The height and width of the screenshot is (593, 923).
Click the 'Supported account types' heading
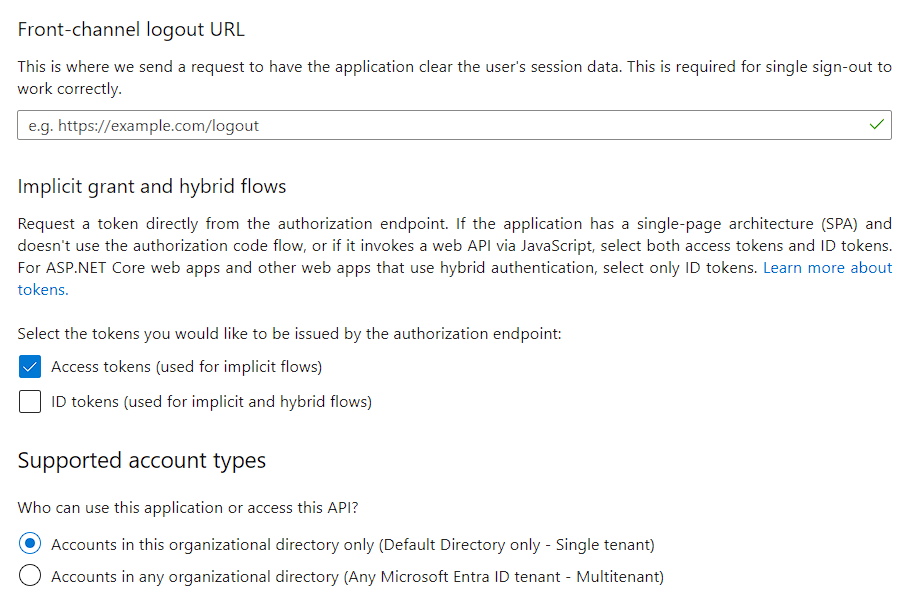tap(142, 461)
